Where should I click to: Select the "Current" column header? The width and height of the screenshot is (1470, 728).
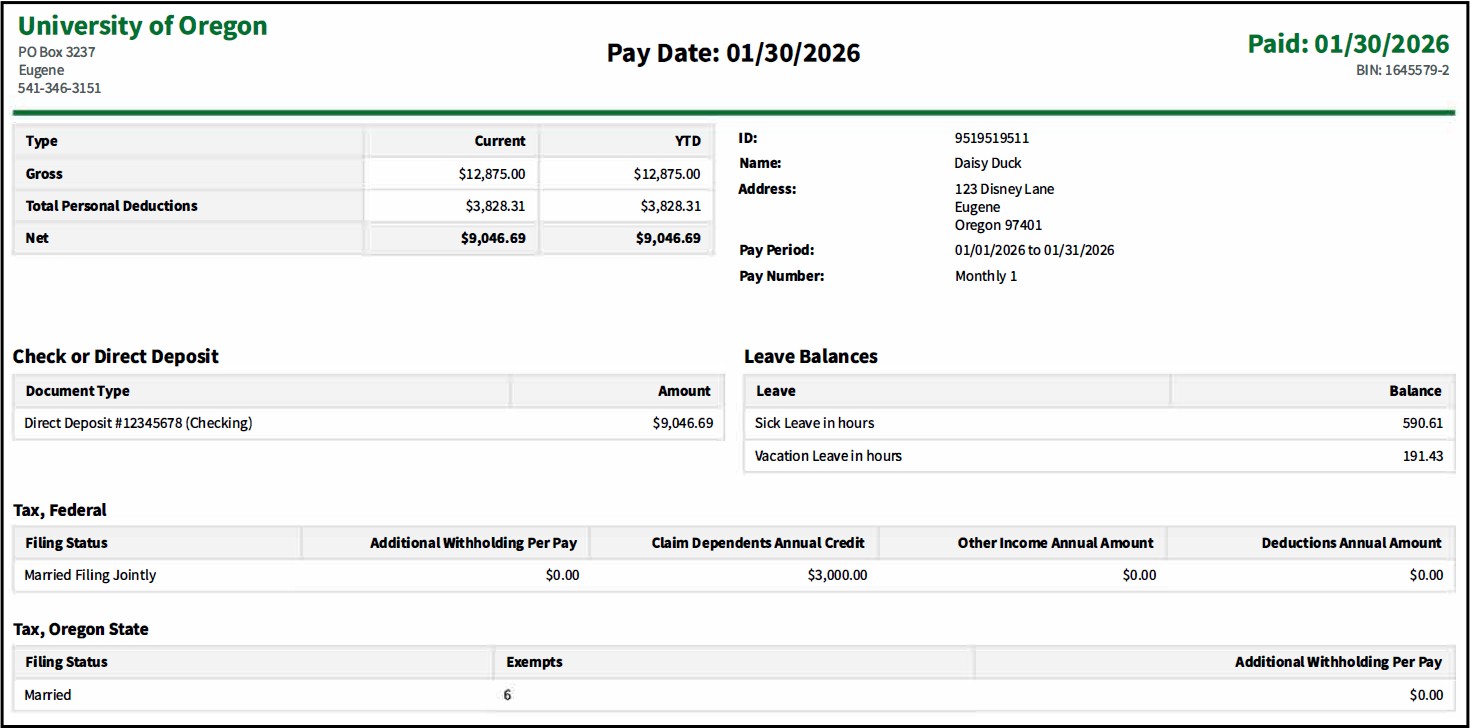pos(500,141)
